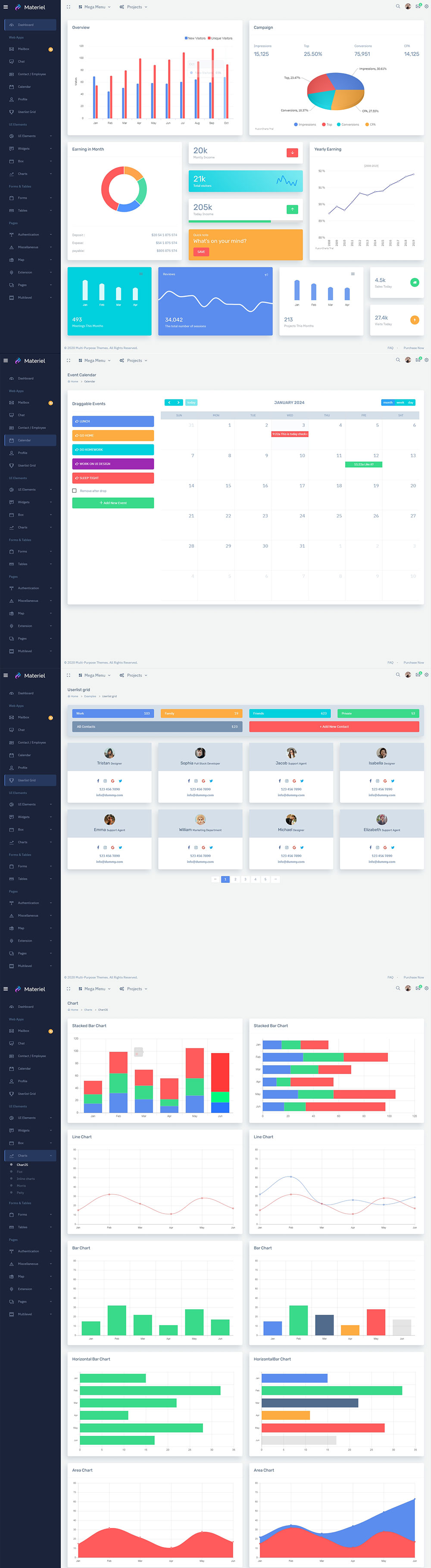The width and height of the screenshot is (431, 1568).
Task: Select Morris under Charts in the sidebar
Action: [x=22, y=1186]
